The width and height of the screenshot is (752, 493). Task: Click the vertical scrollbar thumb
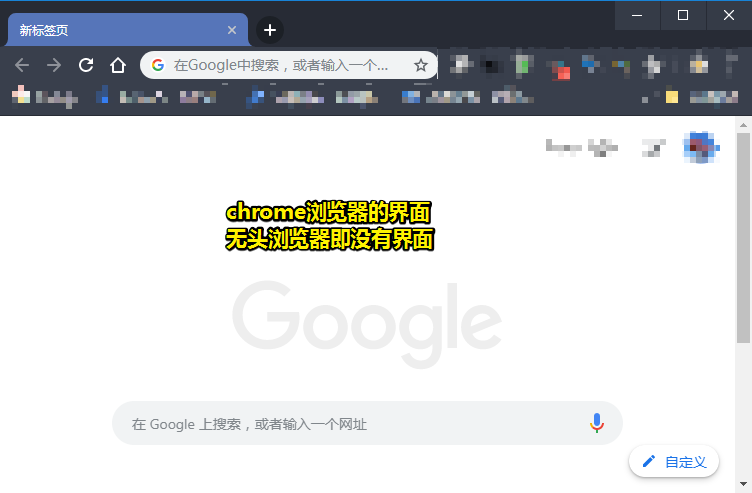click(x=743, y=238)
